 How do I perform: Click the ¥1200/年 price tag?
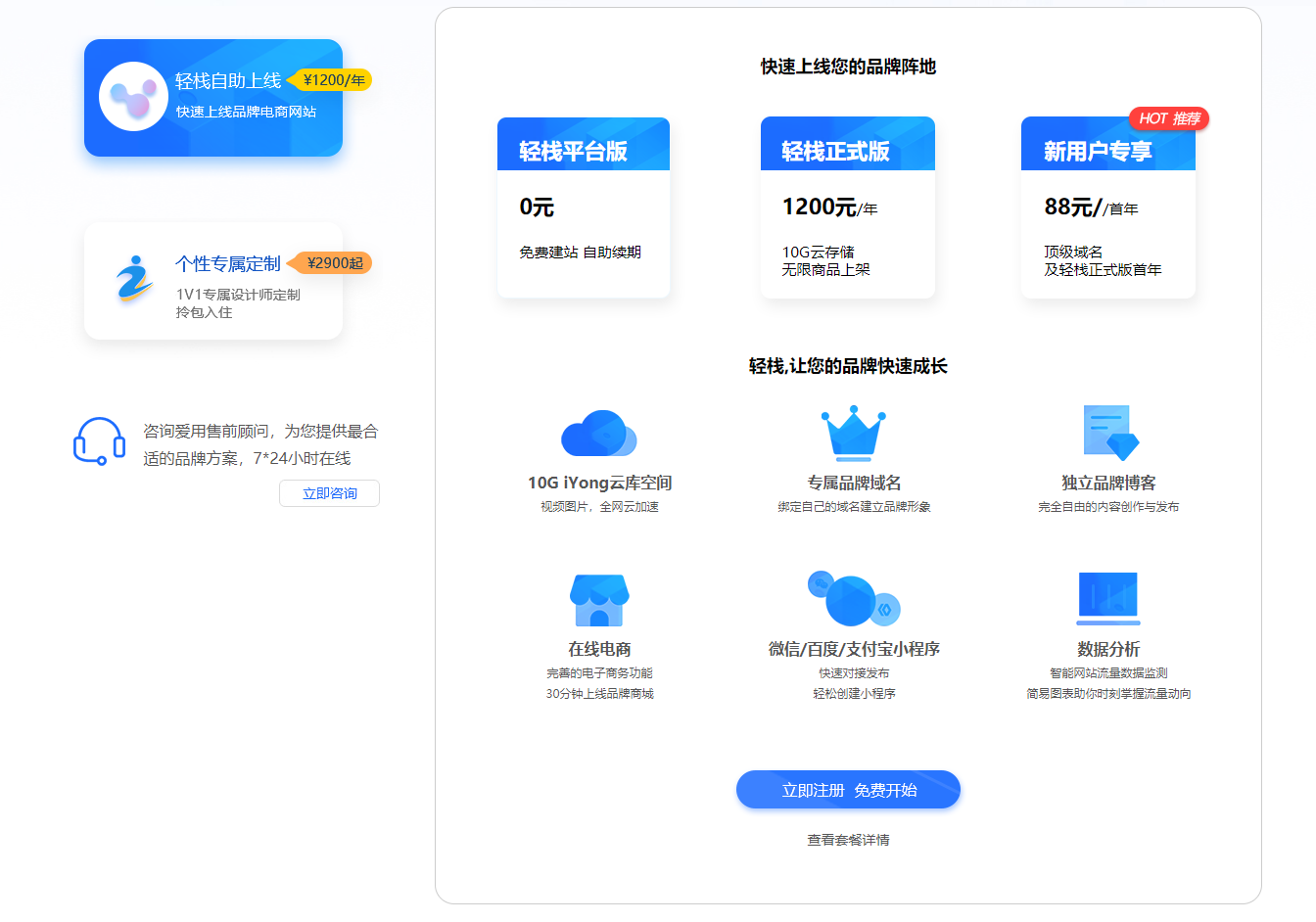click(x=330, y=80)
